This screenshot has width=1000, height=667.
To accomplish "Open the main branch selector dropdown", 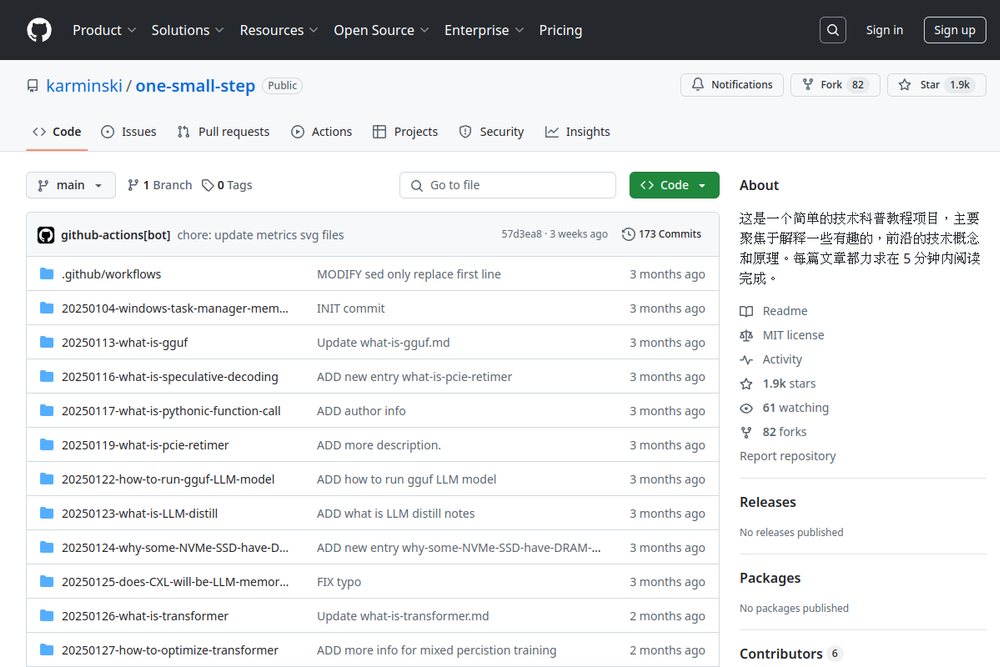I will coord(71,185).
